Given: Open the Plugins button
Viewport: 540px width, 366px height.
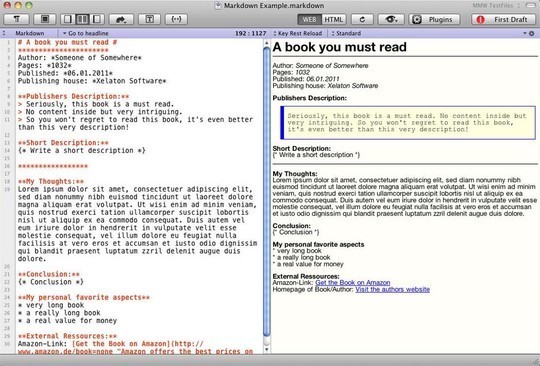Looking at the screenshot, I should click(435, 20).
